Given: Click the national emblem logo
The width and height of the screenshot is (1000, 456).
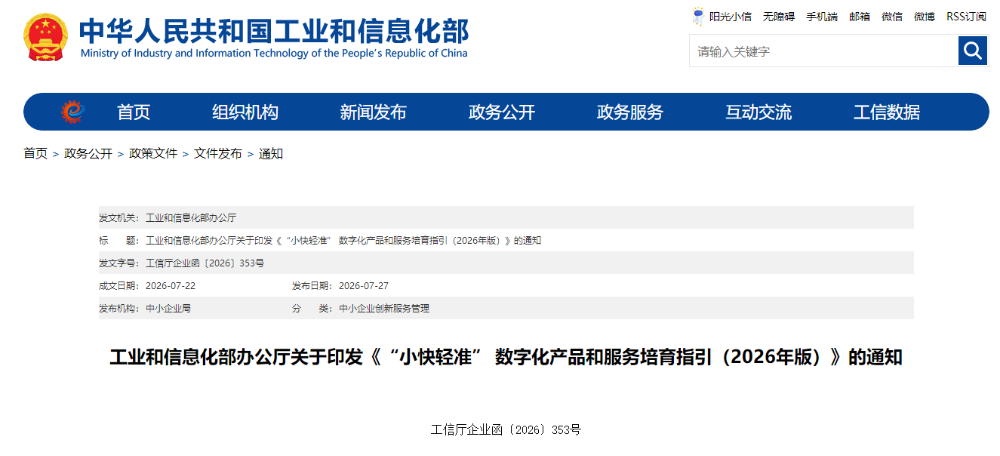Looking at the screenshot, I should click(x=45, y=37).
